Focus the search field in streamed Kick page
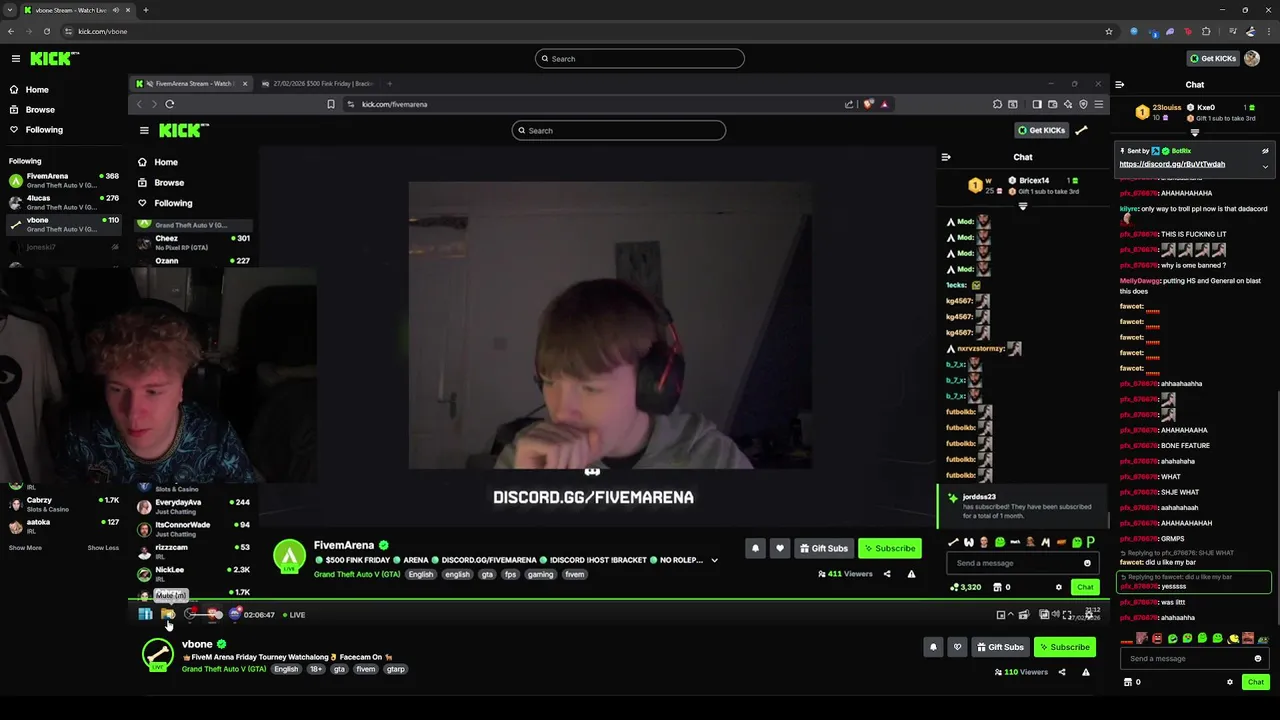 619,131
